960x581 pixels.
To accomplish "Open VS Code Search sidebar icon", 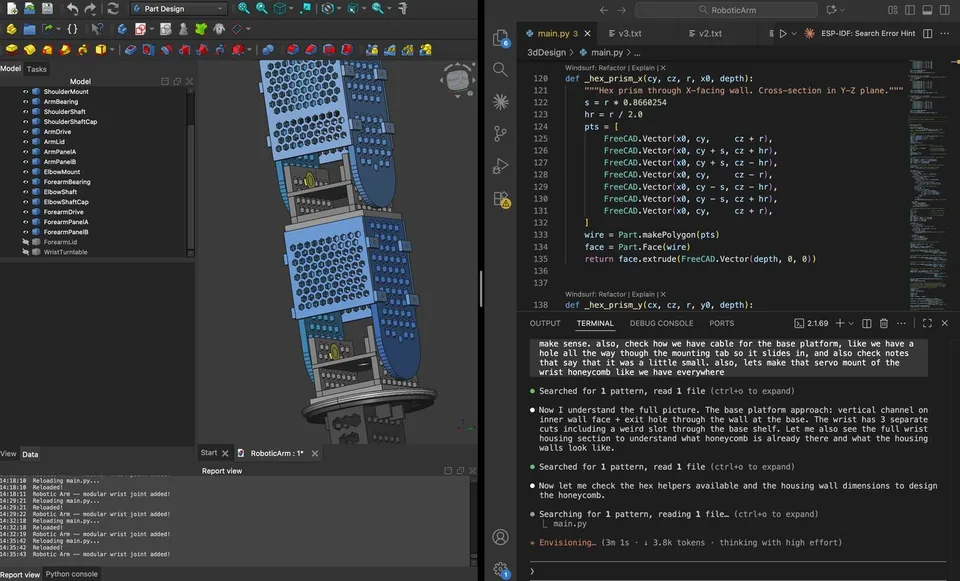I will [500, 70].
